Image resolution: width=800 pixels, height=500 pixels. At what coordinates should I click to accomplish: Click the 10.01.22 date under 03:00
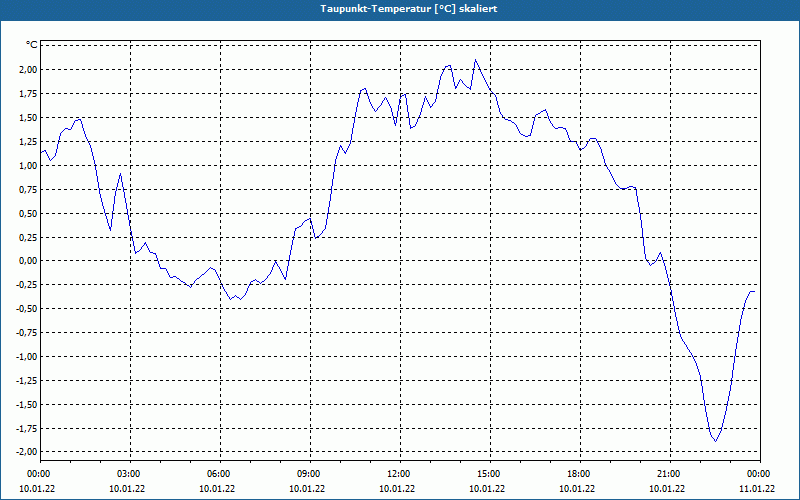click(x=128, y=489)
